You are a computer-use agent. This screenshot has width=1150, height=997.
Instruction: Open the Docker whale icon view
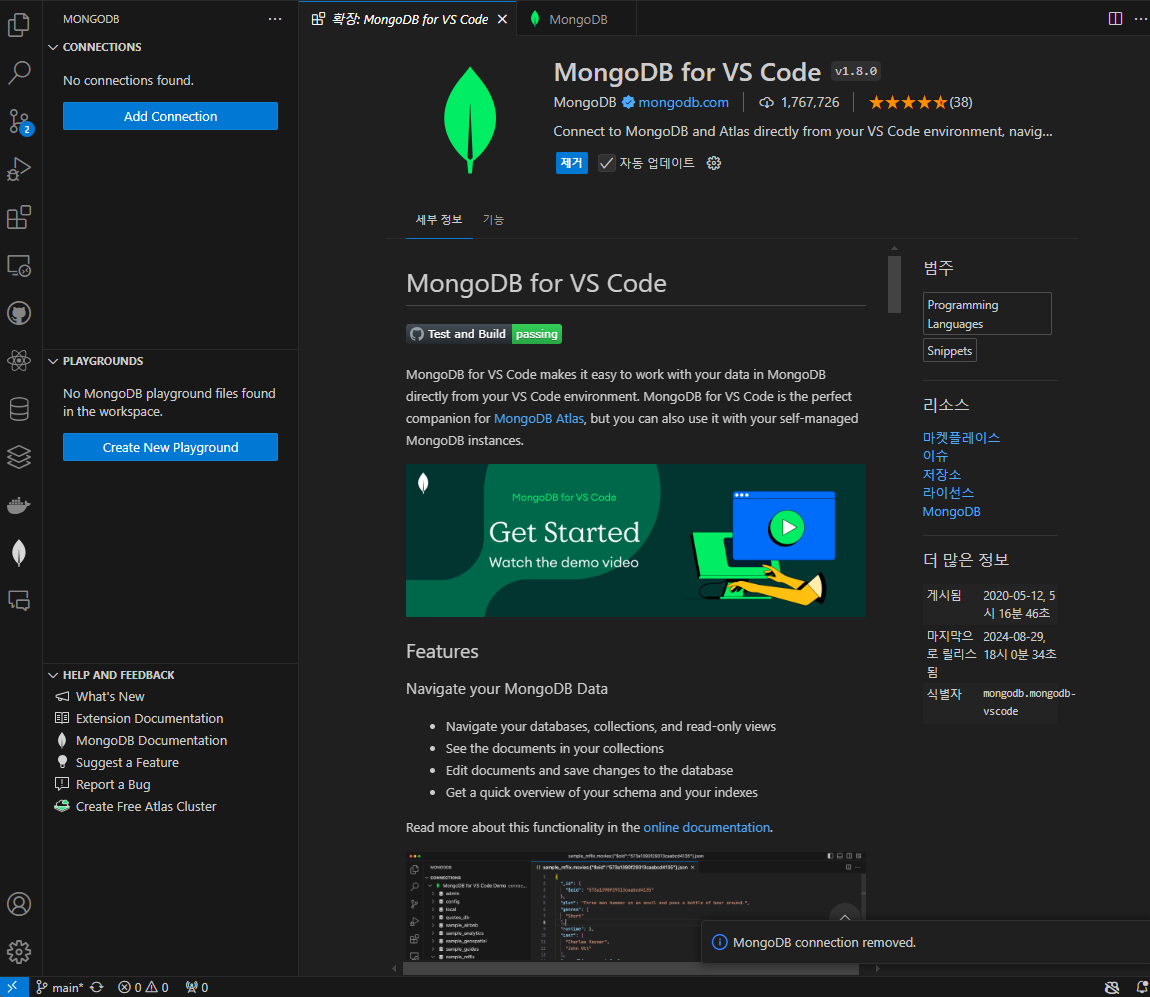(19, 505)
